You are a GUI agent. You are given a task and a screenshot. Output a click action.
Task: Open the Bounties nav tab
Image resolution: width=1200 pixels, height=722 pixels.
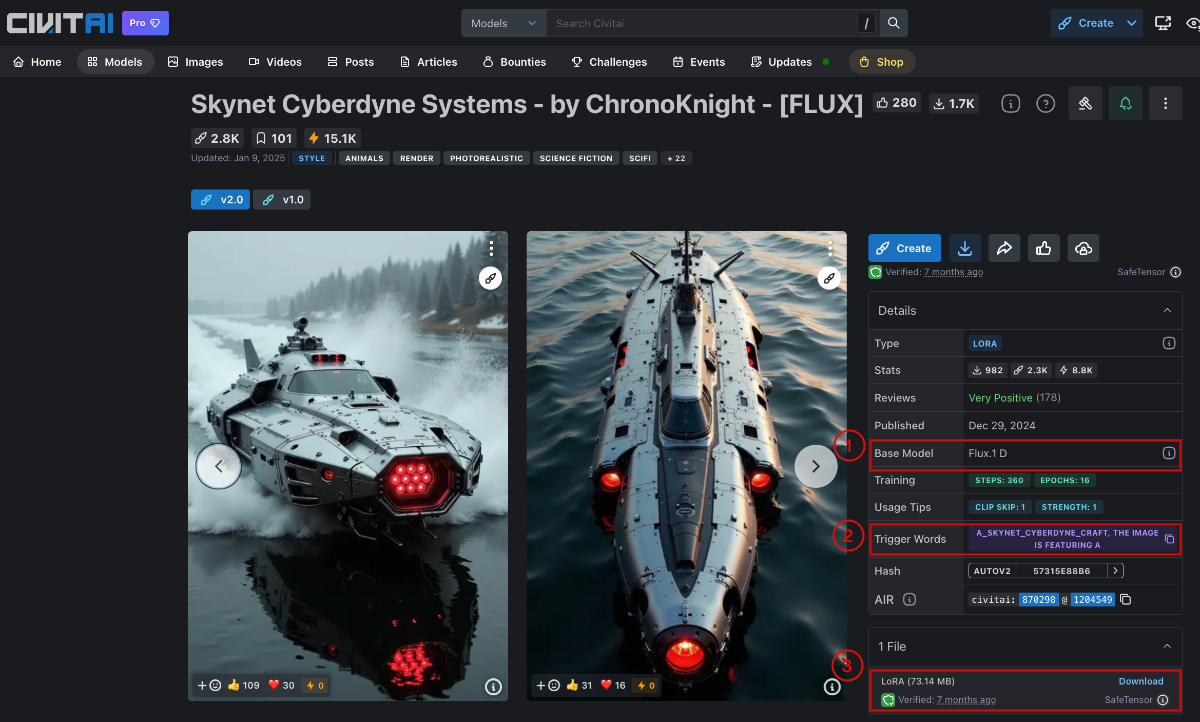(x=514, y=62)
